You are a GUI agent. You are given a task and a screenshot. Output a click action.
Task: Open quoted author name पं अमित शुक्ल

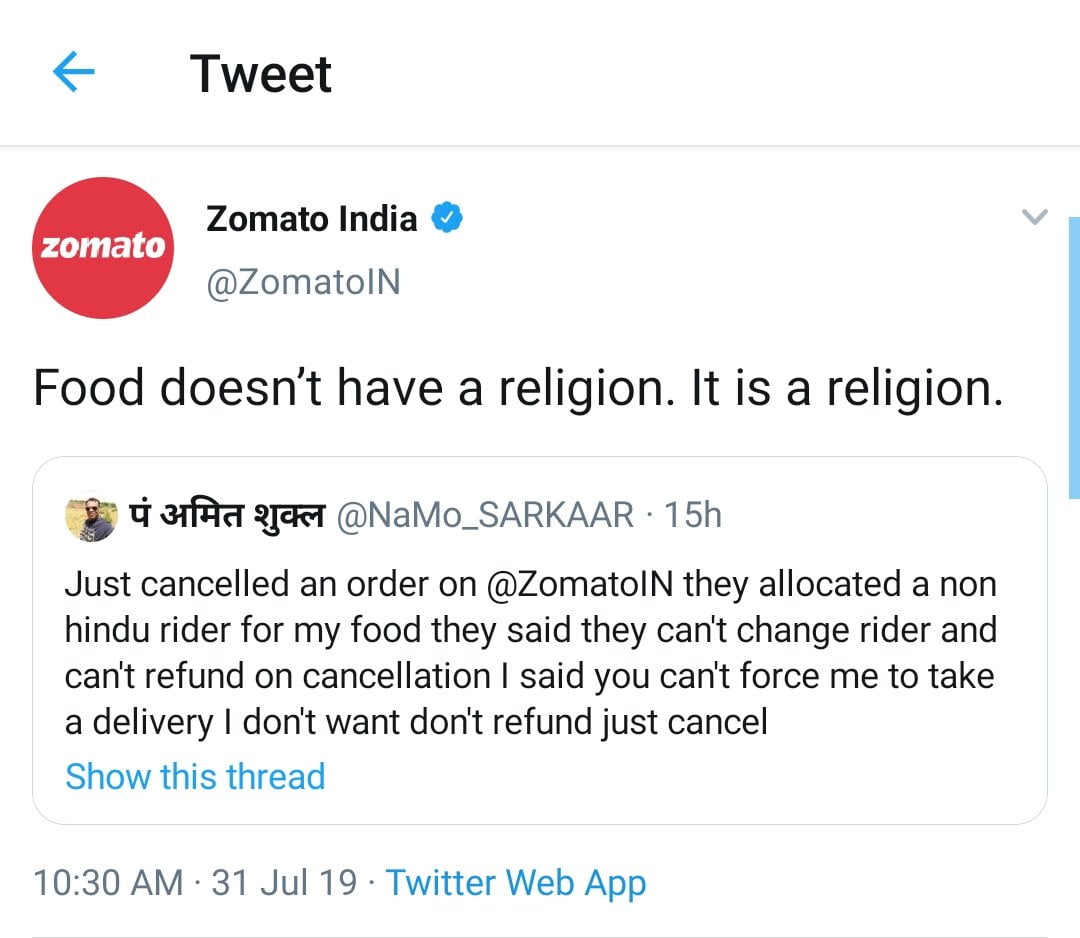[227, 515]
